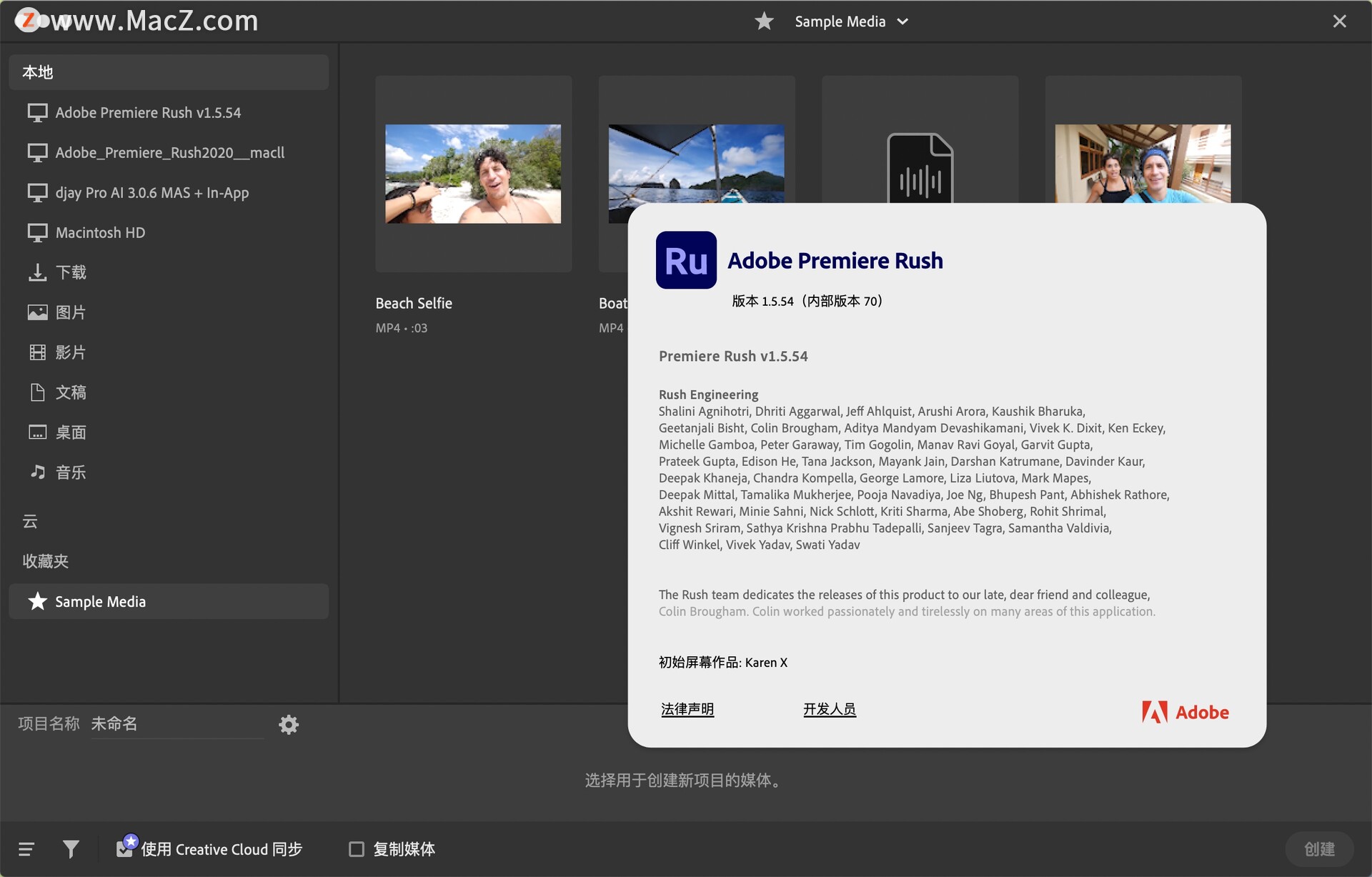Viewport: 1372px width, 877px height.
Task: Select the audio waveform file thumbnail
Action: click(920, 169)
